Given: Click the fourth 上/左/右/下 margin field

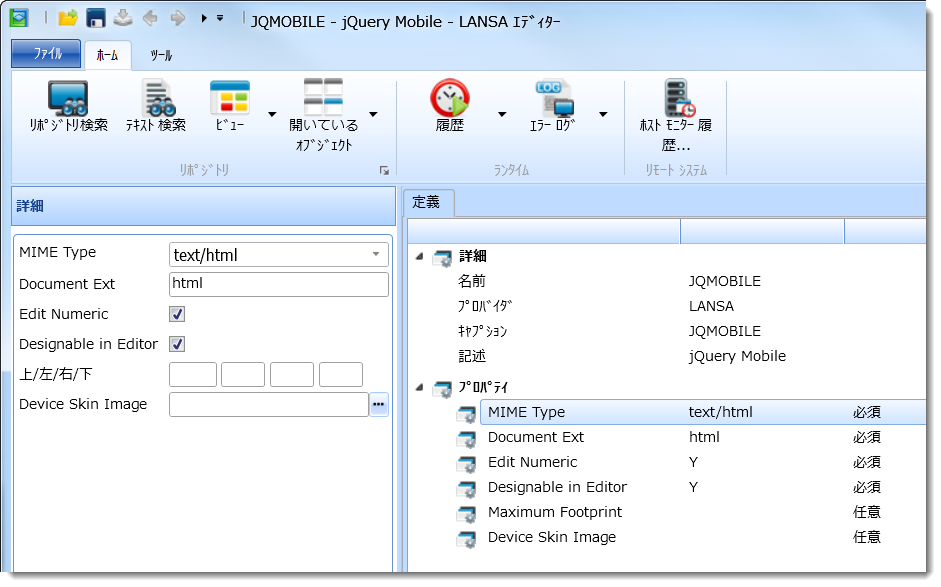Looking at the screenshot, I should pyautogui.click(x=341, y=375).
